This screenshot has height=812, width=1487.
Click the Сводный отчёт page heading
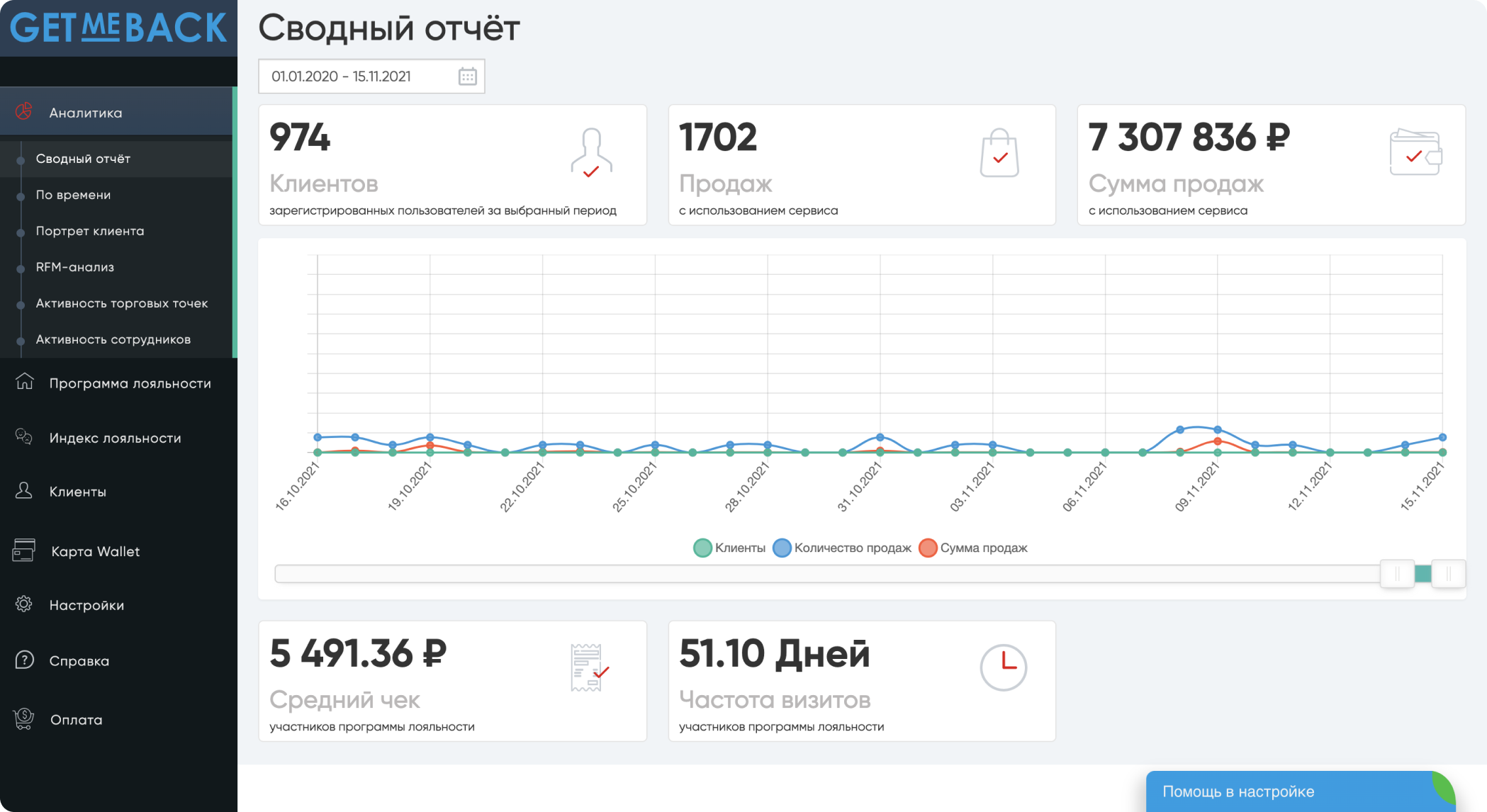click(x=389, y=28)
